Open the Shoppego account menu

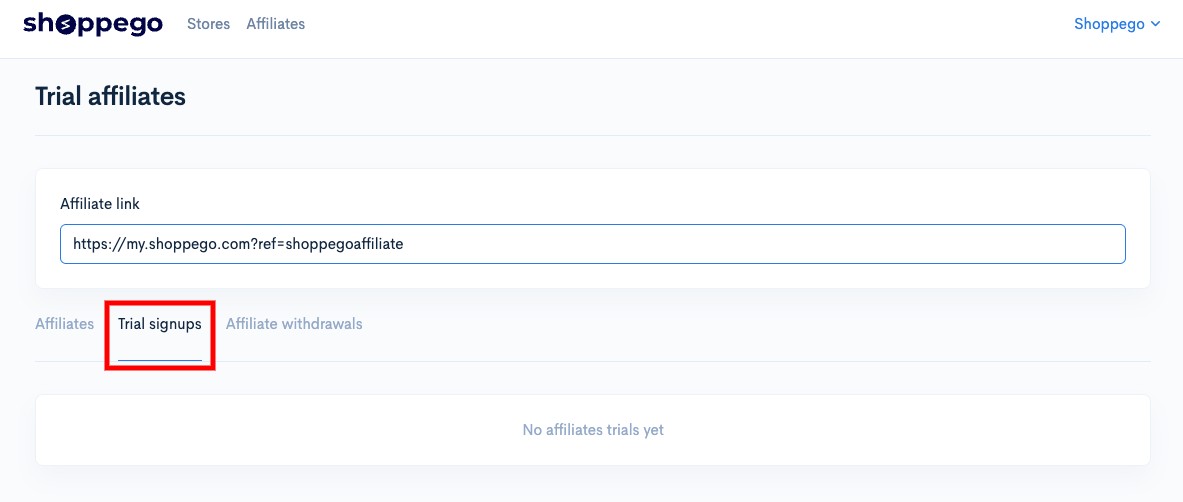1117,24
